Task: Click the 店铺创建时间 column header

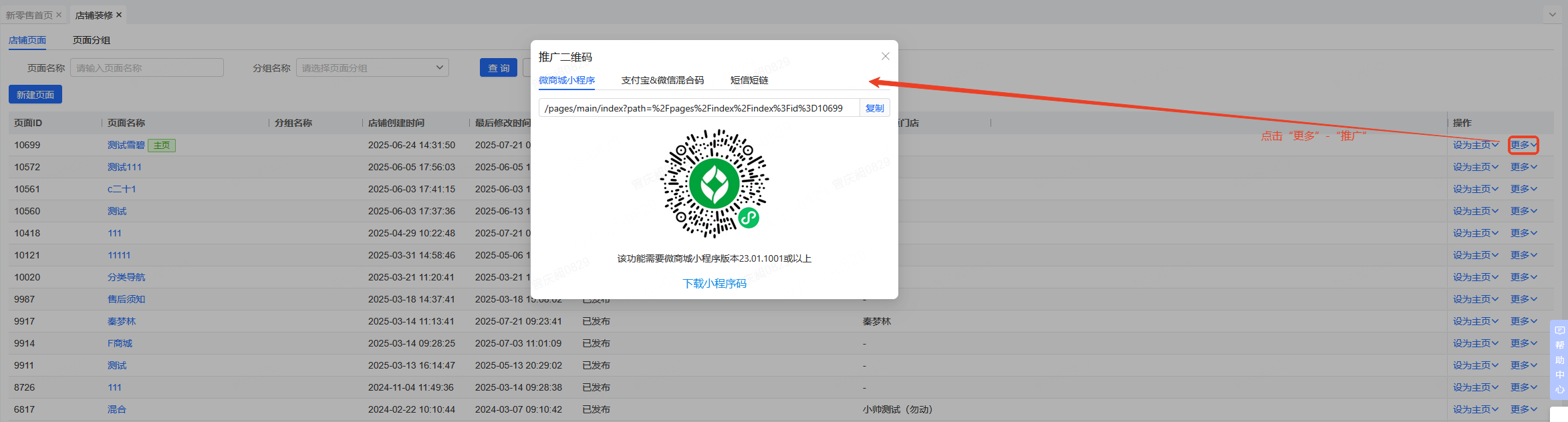Action: 396,123
